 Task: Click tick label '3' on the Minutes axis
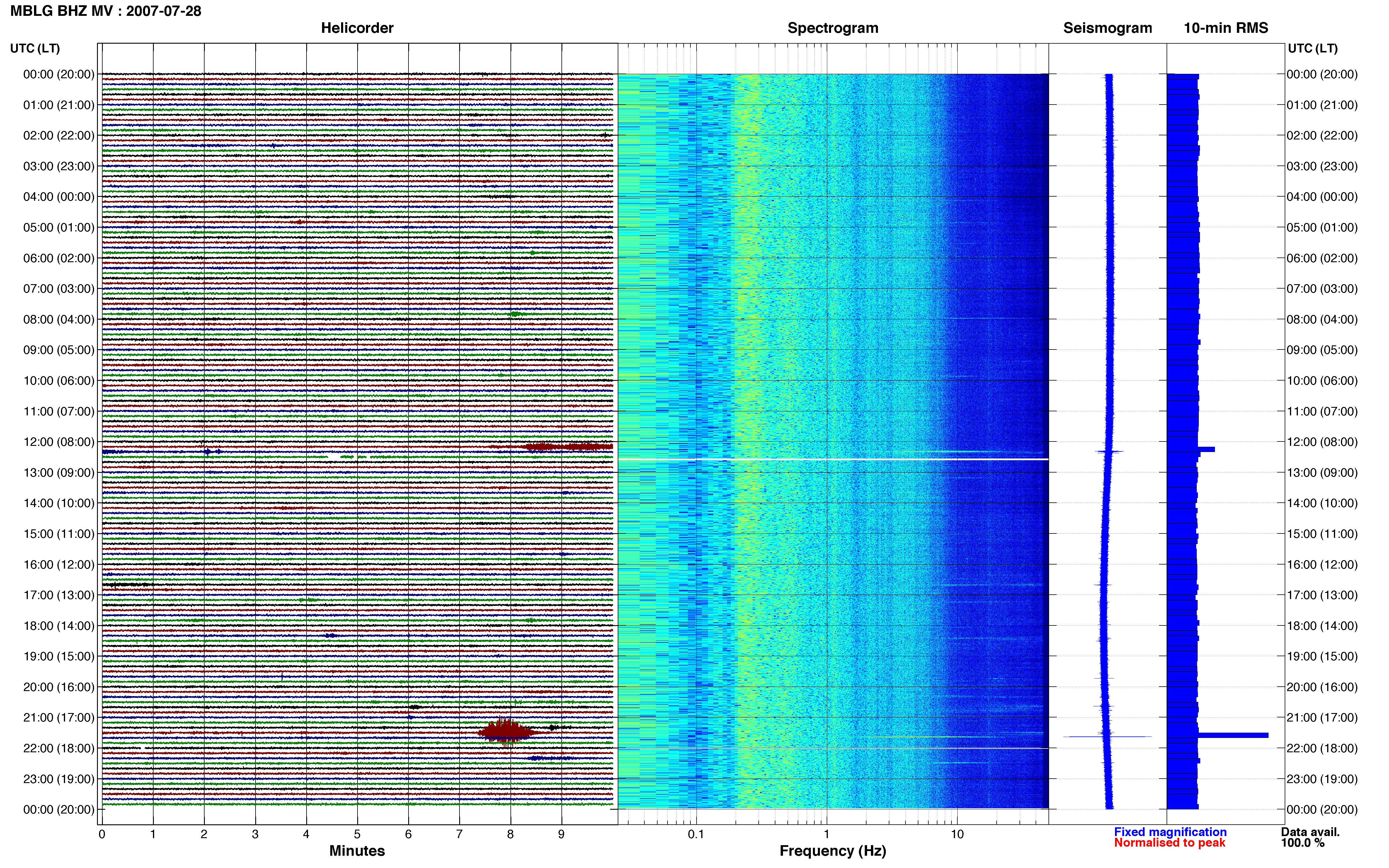(x=255, y=835)
